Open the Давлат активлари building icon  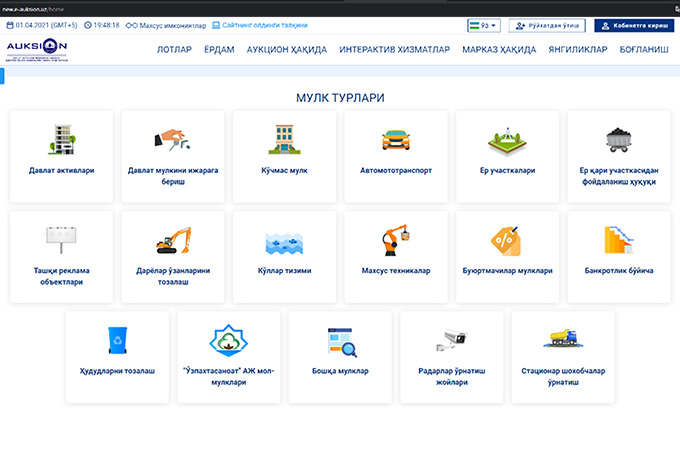click(61, 139)
